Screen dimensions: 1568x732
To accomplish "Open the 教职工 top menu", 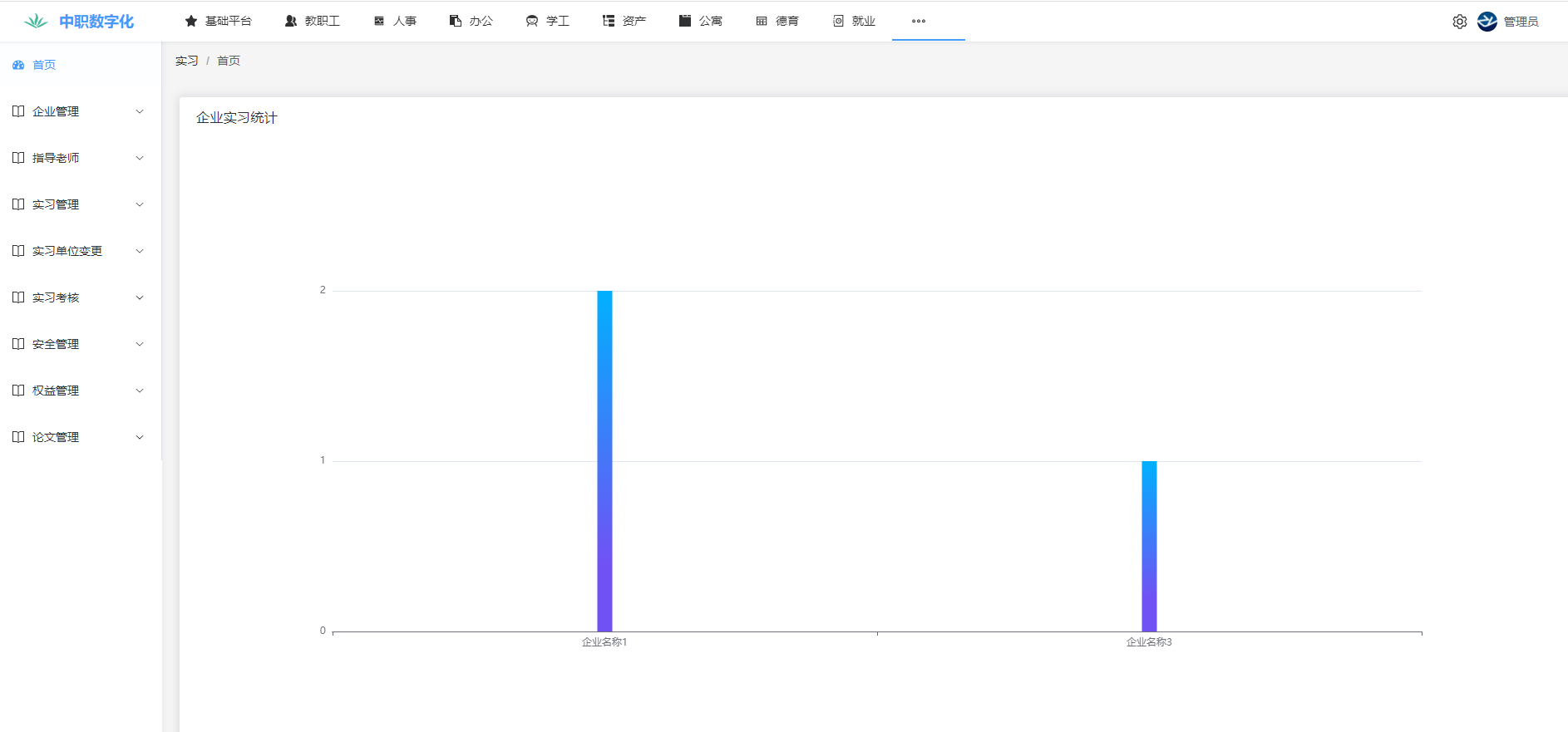I will (x=313, y=22).
